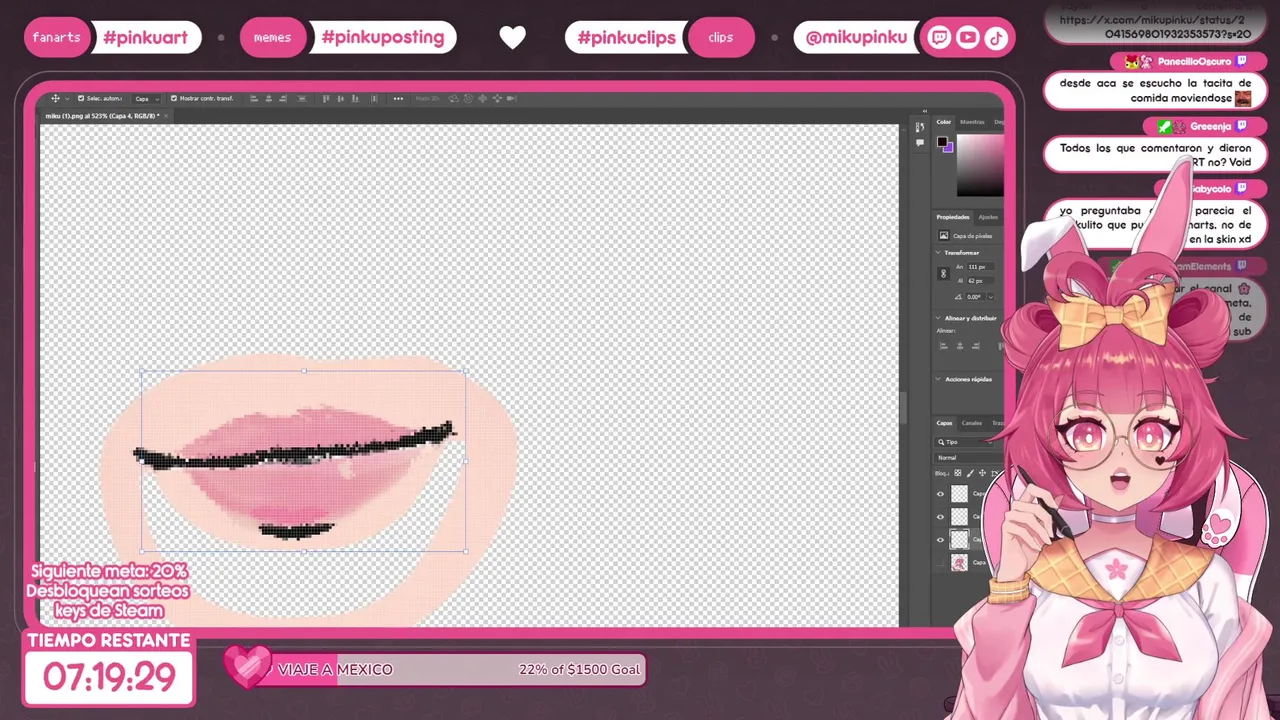Align right in Propiedades Alinear row
The width and height of the screenshot is (1280, 720).
[977, 346]
